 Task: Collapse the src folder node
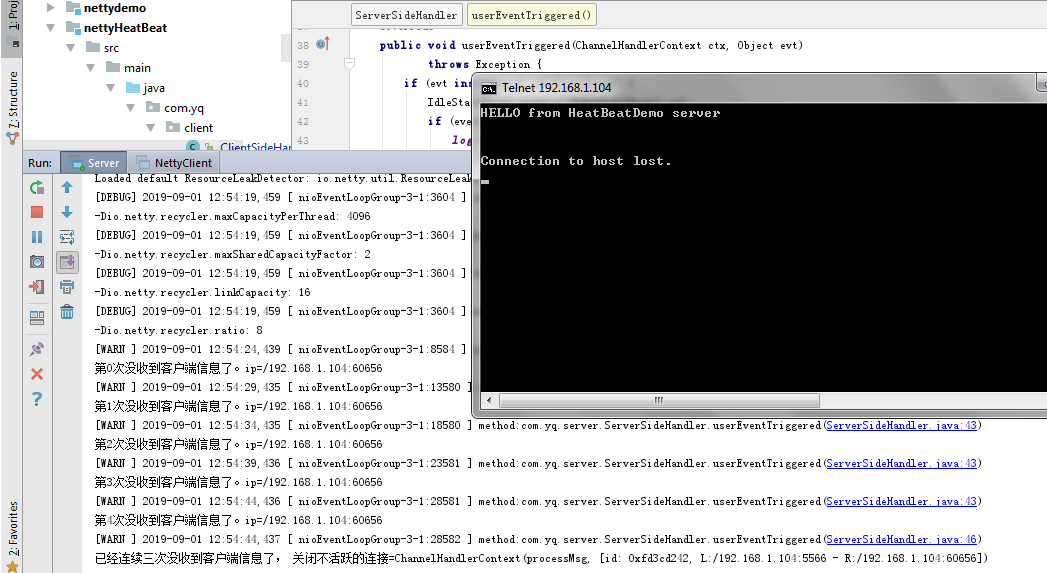(x=71, y=48)
